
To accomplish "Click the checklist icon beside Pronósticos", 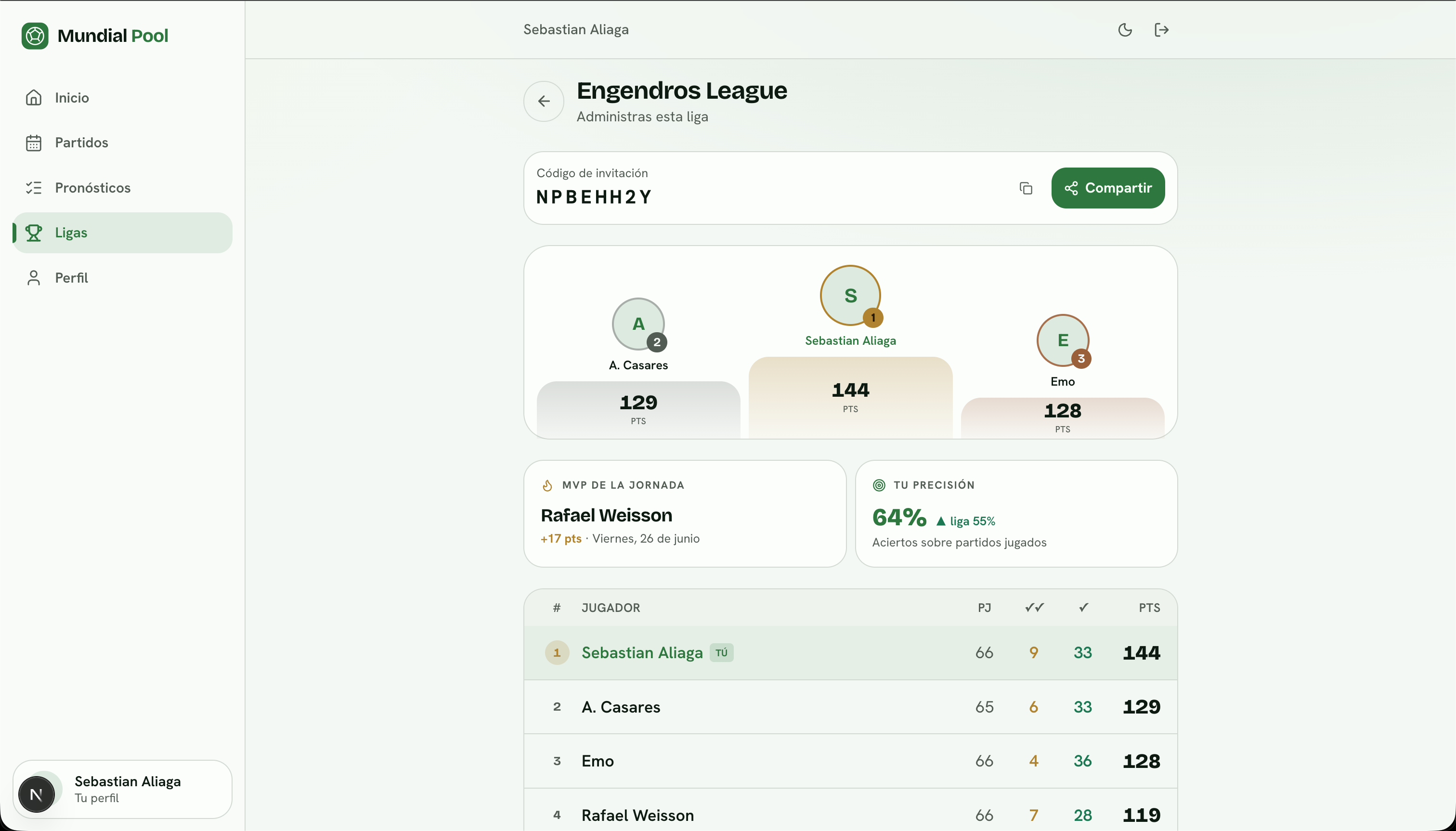I will 34,188.
